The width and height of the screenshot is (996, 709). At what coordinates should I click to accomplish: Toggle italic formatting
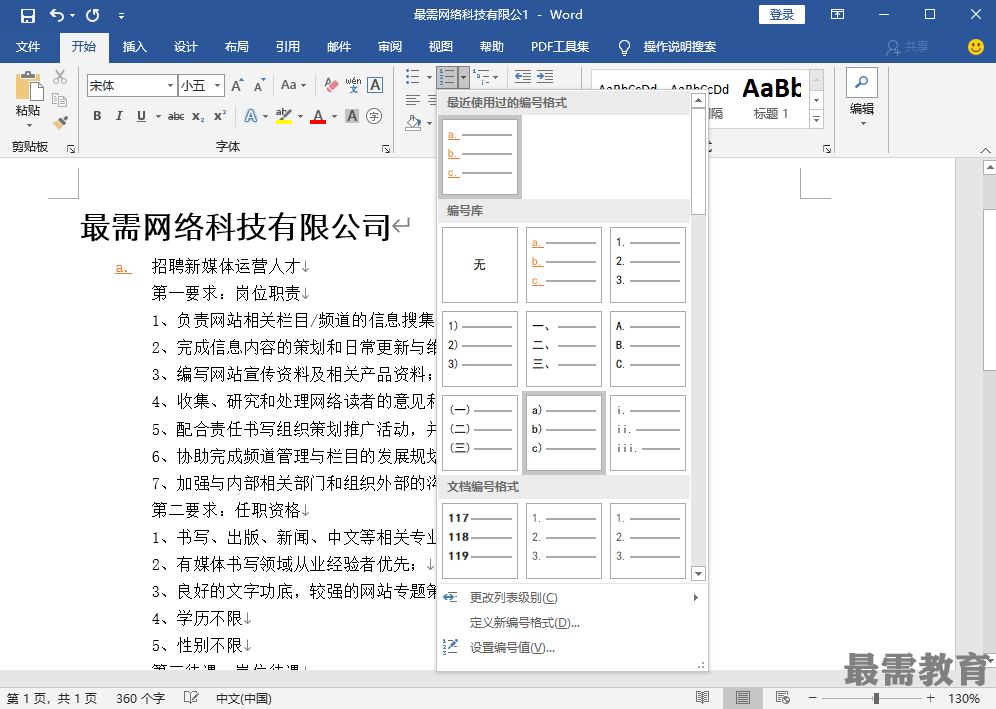[x=119, y=116]
